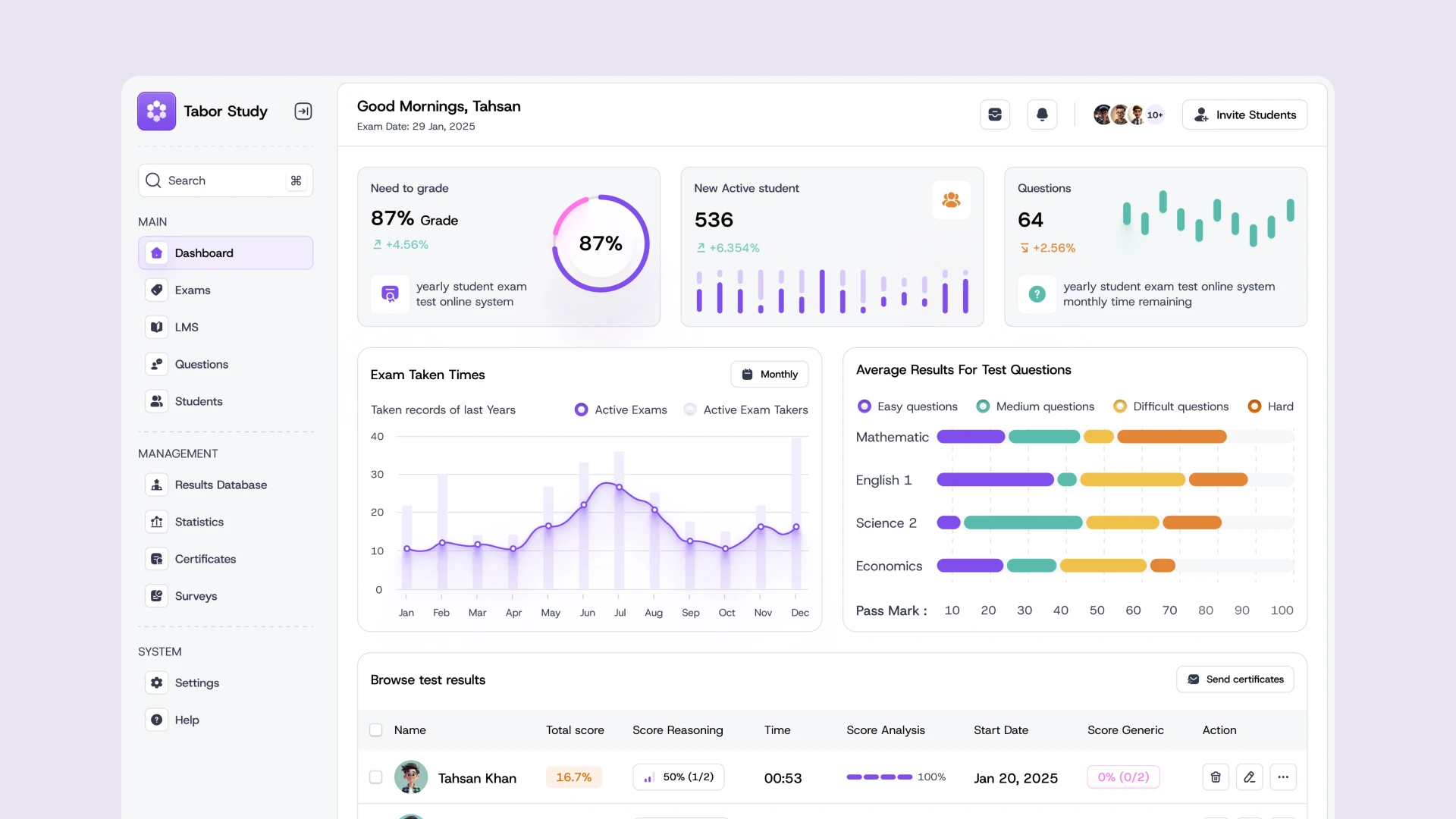
Task: Click the search magnifier icon
Action: point(153,180)
